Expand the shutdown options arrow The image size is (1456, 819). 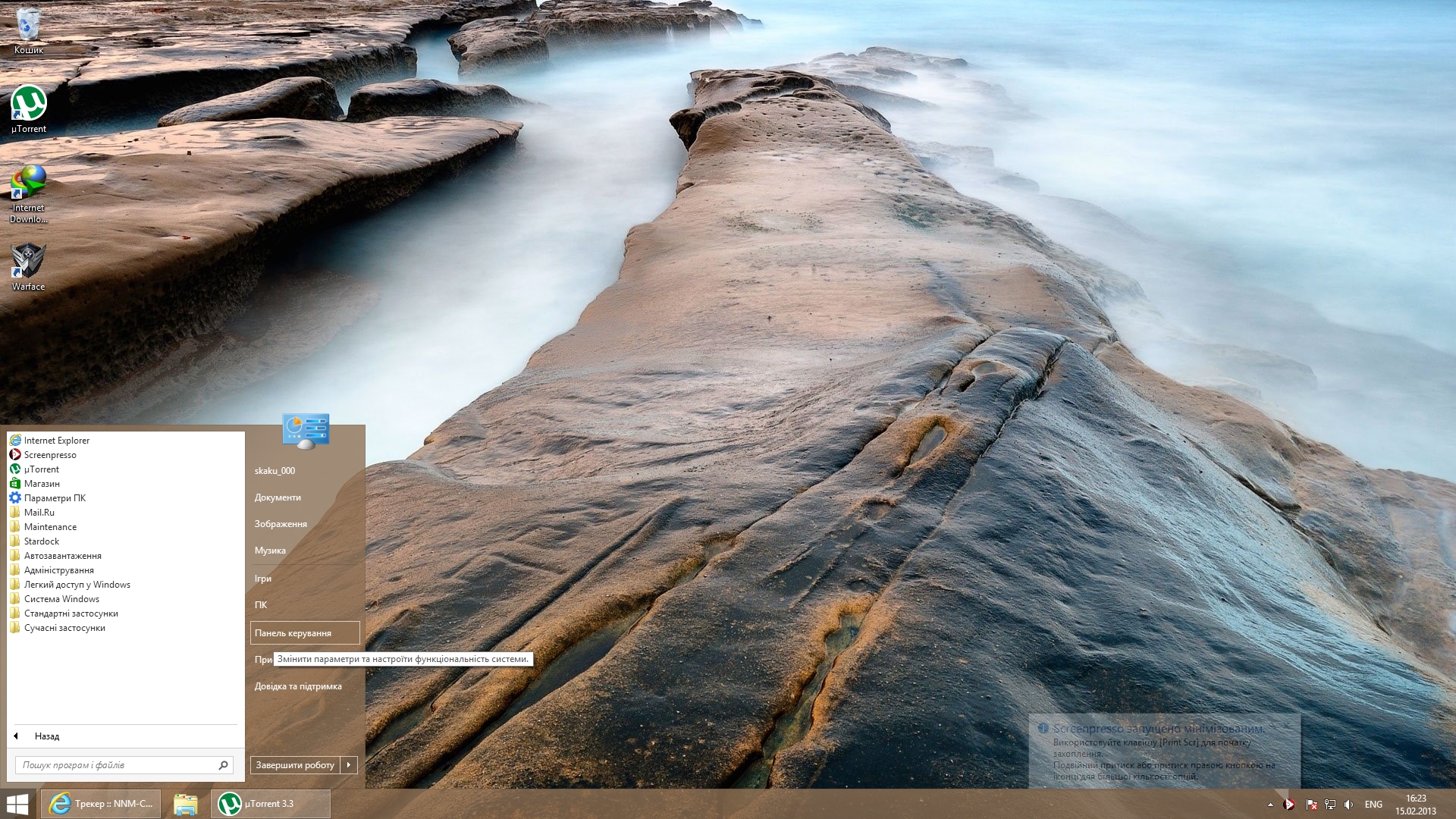click(x=349, y=765)
